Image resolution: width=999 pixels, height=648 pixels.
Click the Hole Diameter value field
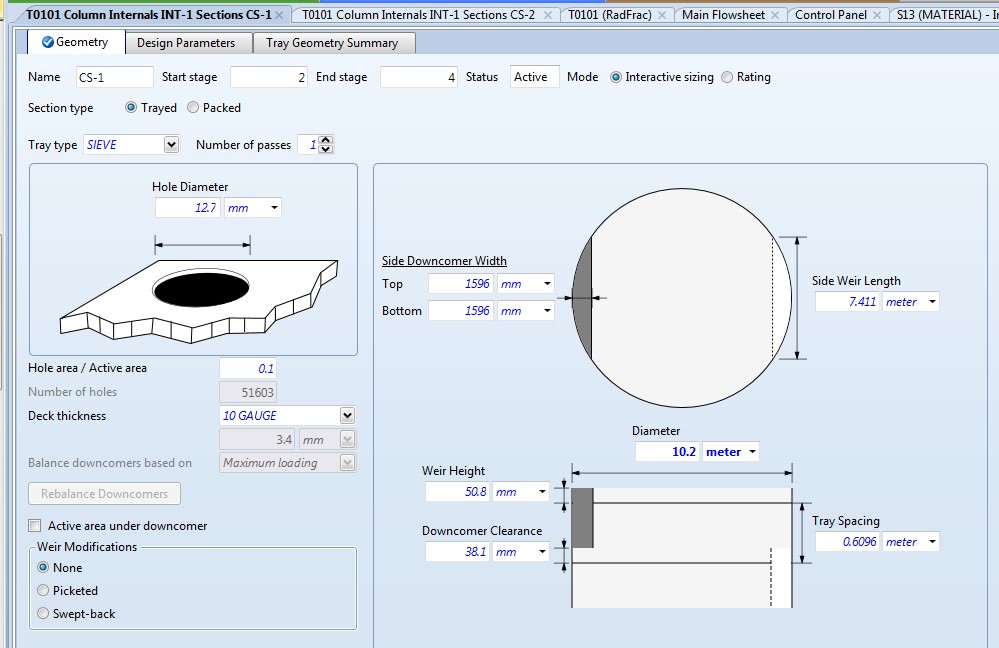(x=187, y=208)
